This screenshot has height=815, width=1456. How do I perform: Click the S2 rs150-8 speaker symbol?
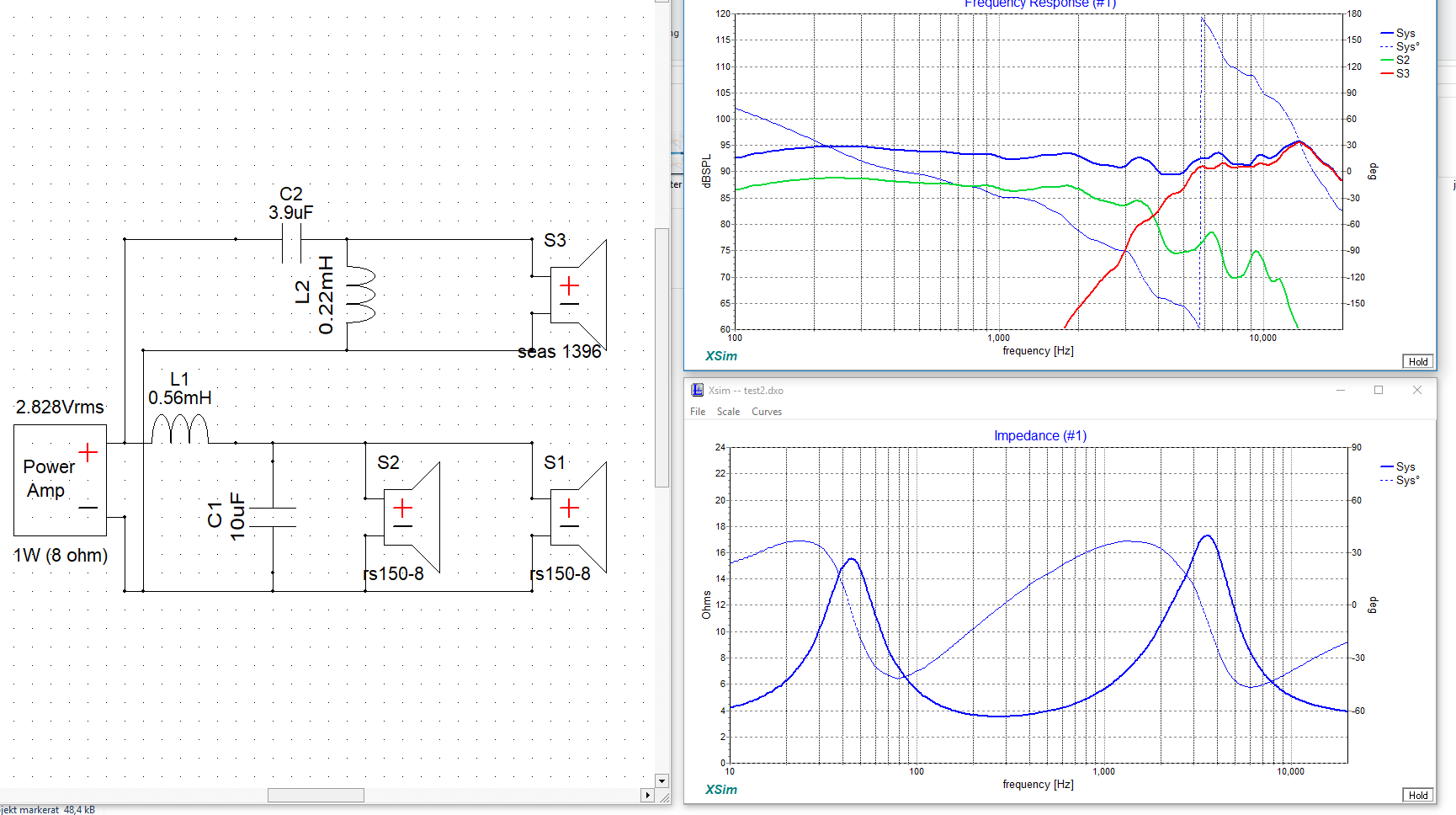coord(411,517)
